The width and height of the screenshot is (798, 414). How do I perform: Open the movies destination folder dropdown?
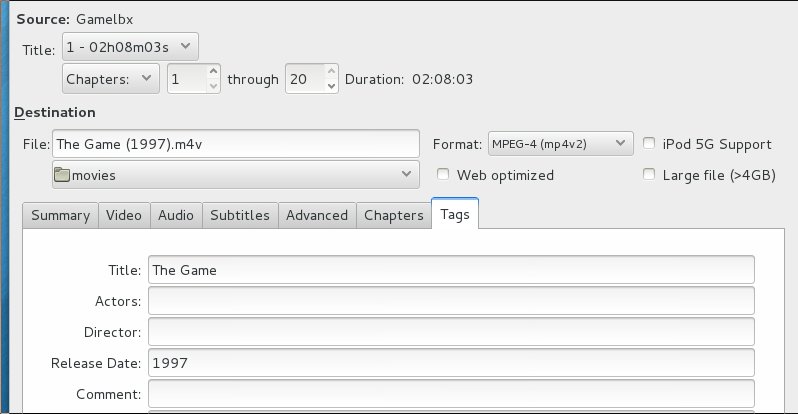(x=236, y=175)
